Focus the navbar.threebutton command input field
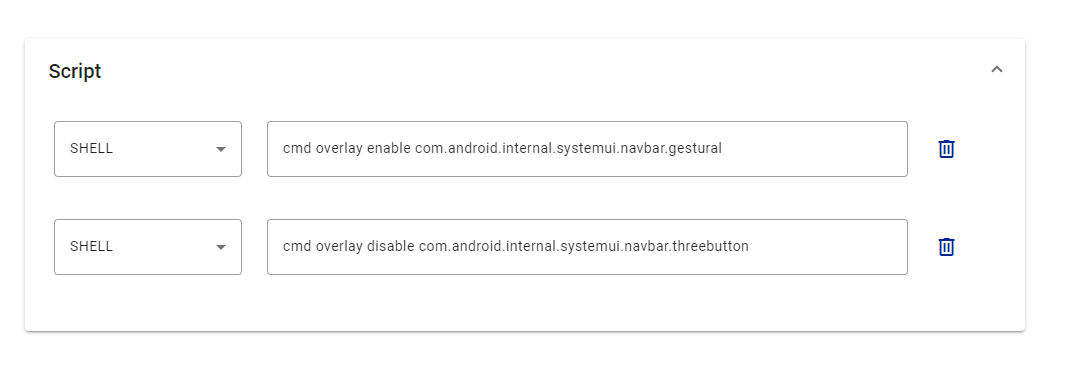Image resolution: width=1069 pixels, height=379 pixels. 587,247
